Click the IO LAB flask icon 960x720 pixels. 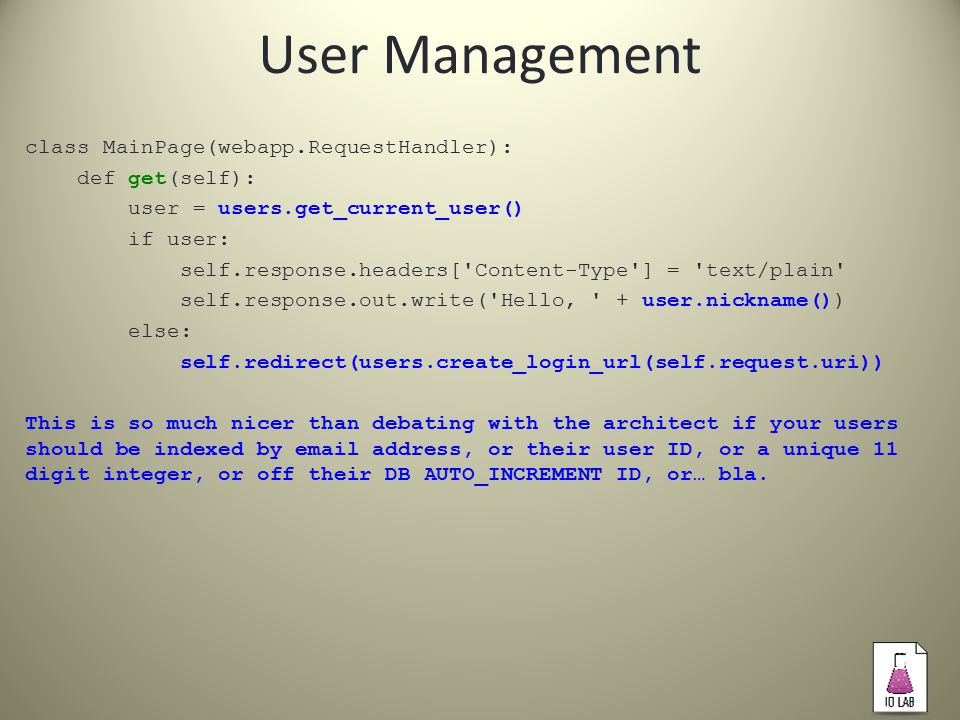pos(899,677)
